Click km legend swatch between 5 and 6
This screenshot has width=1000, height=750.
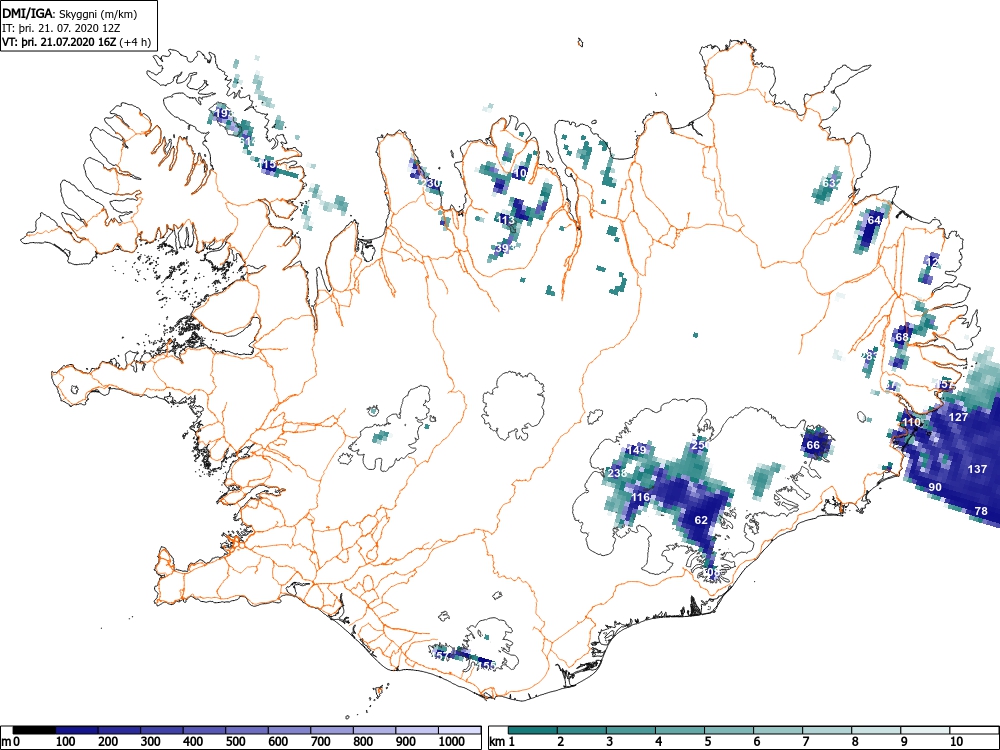(730, 730)
